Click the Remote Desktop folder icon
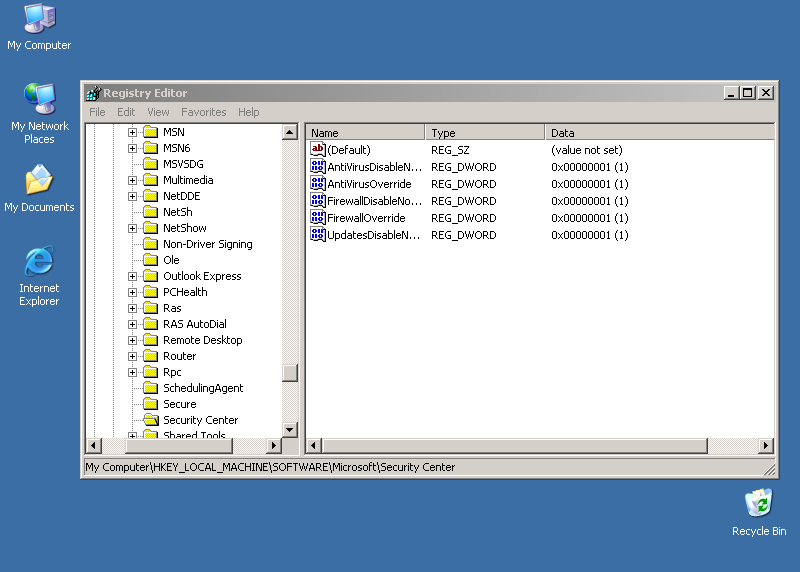The image size is (800, 572). 151,340
